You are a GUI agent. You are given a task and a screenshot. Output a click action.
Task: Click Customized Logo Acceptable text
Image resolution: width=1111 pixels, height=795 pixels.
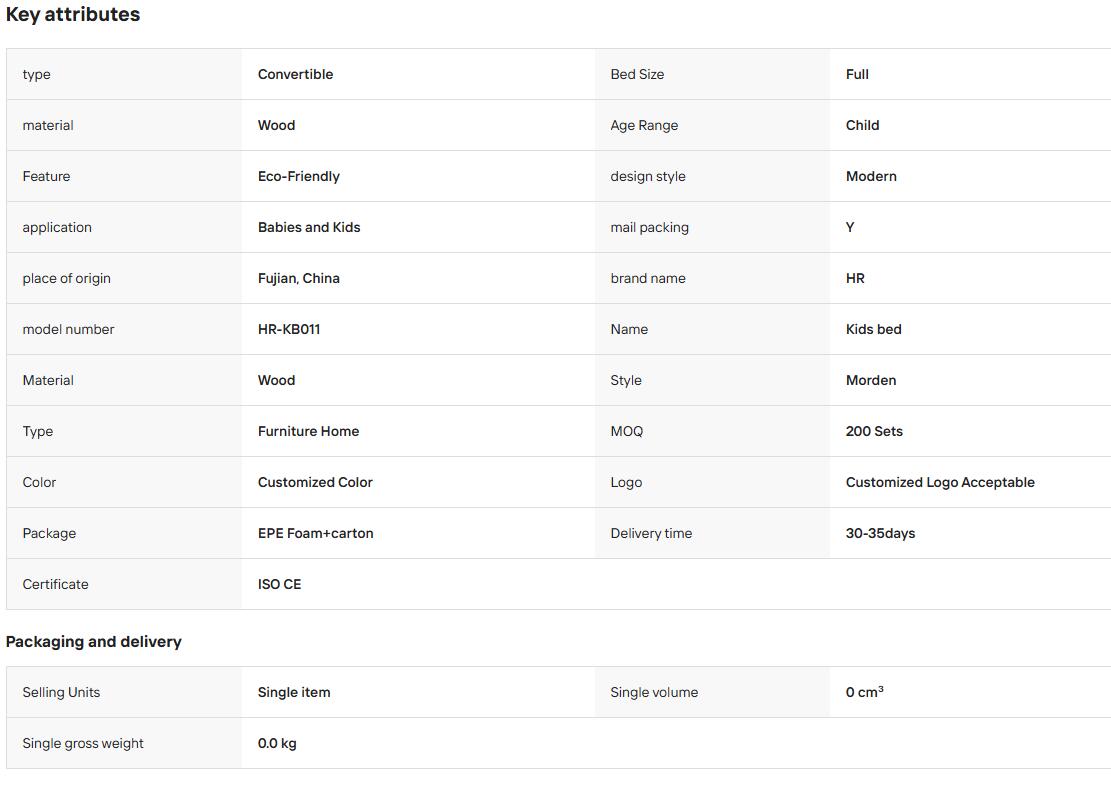940,483
